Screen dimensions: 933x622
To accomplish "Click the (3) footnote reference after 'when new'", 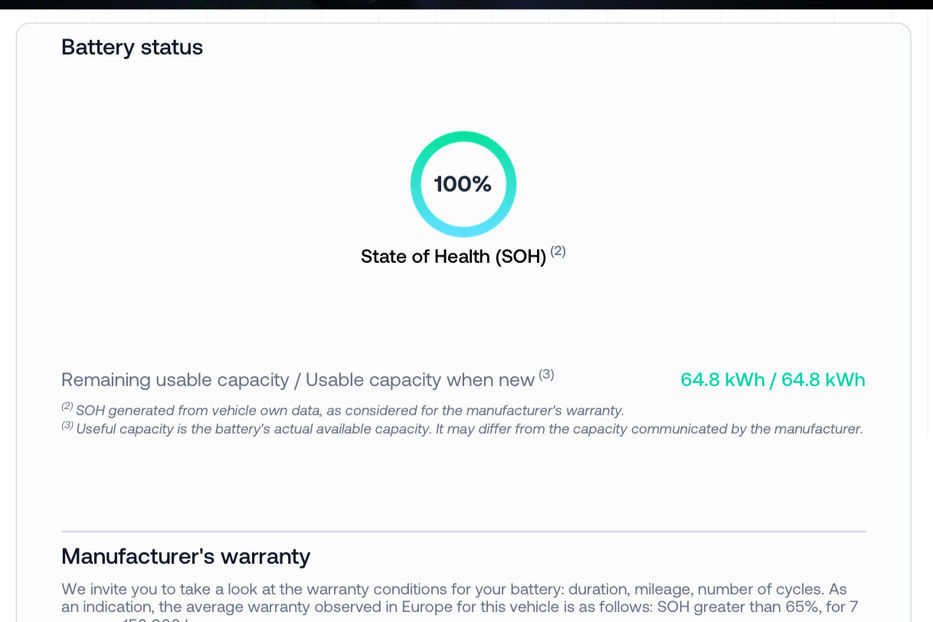I will click(546, 375).
